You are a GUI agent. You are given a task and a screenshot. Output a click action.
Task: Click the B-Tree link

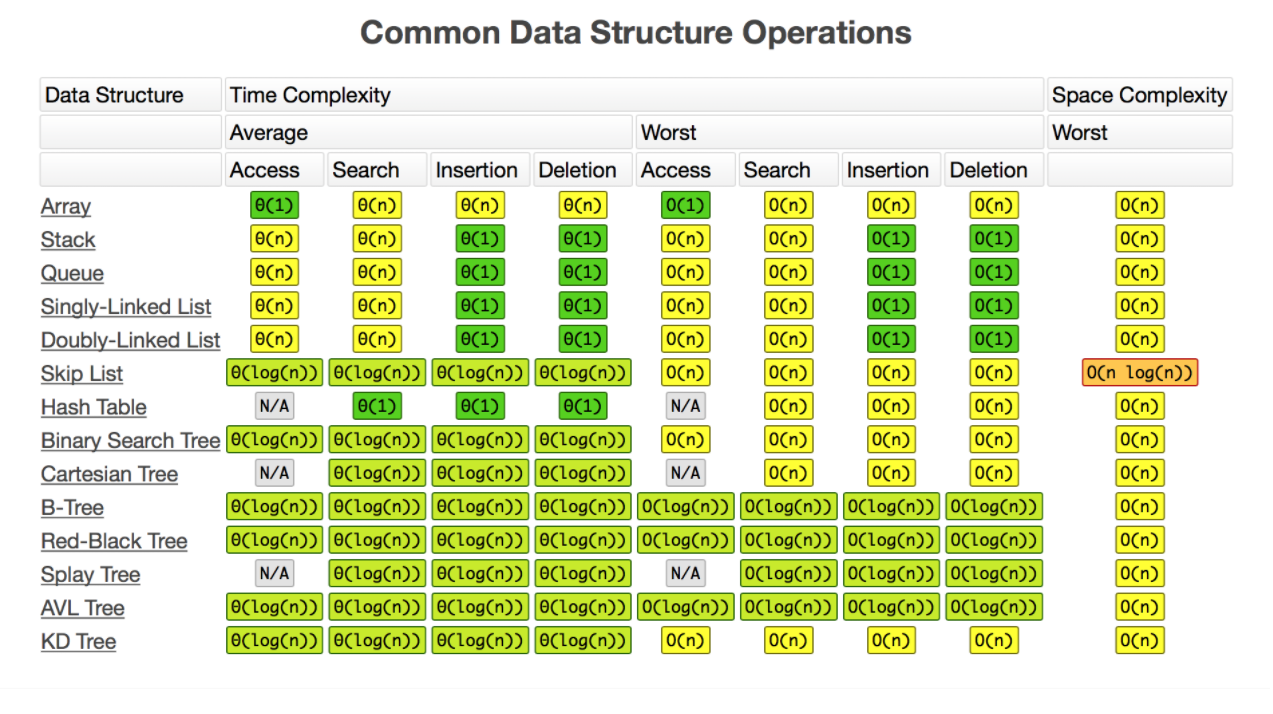click(72, 508)
